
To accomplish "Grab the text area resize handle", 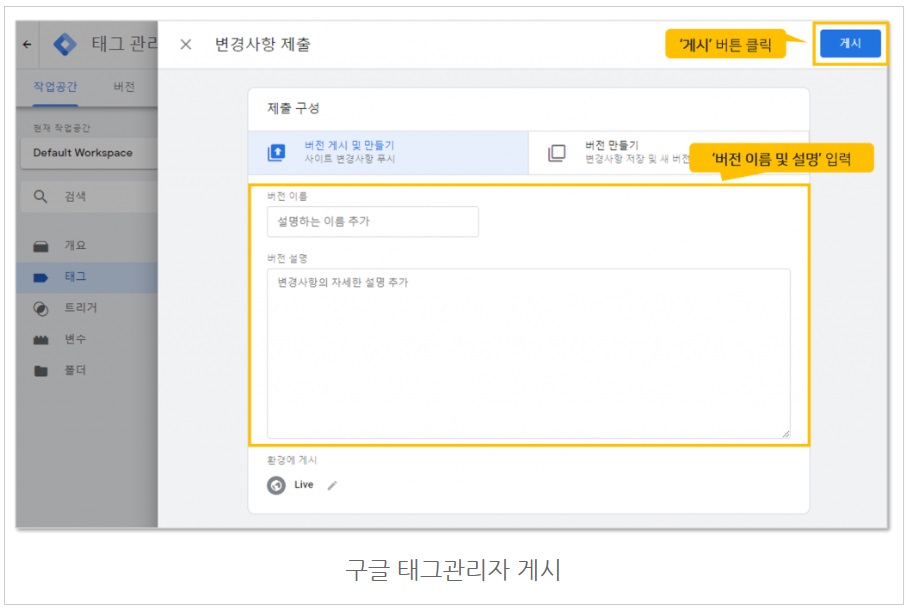I will tap(786, 434).
